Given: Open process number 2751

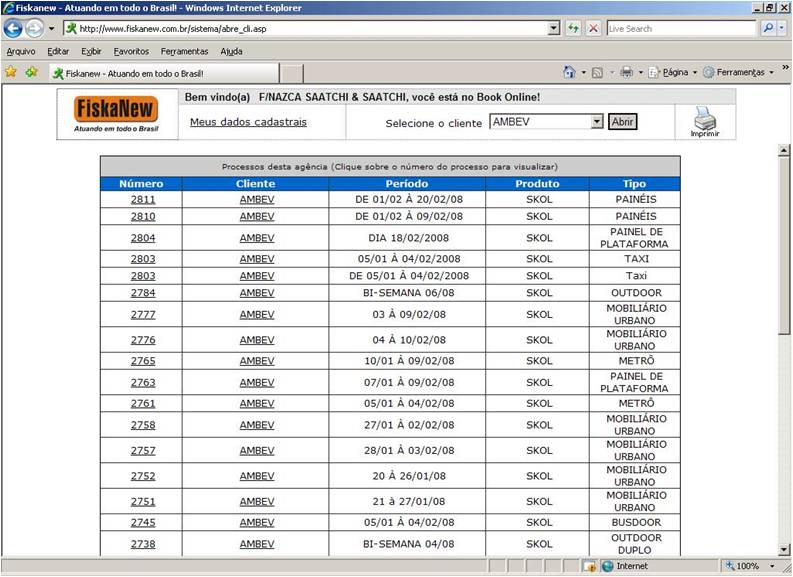Looking at the screenshot, I should 143,502.
